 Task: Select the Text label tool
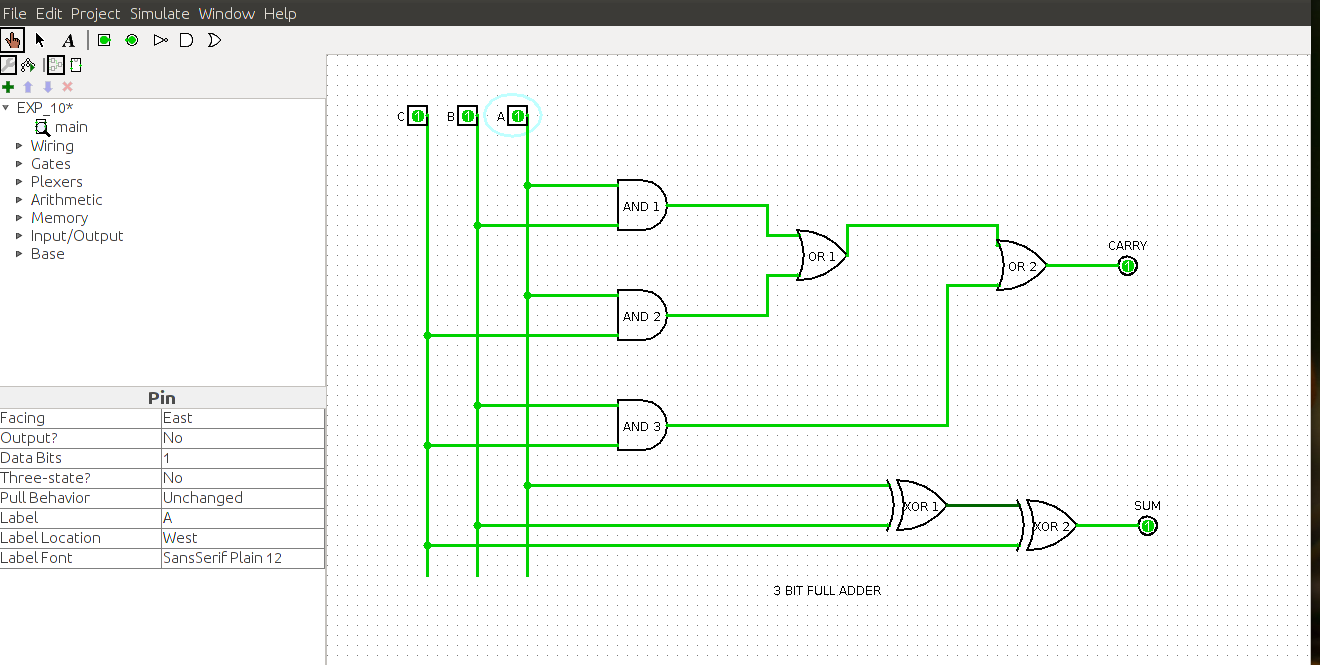tap(67, 40)
